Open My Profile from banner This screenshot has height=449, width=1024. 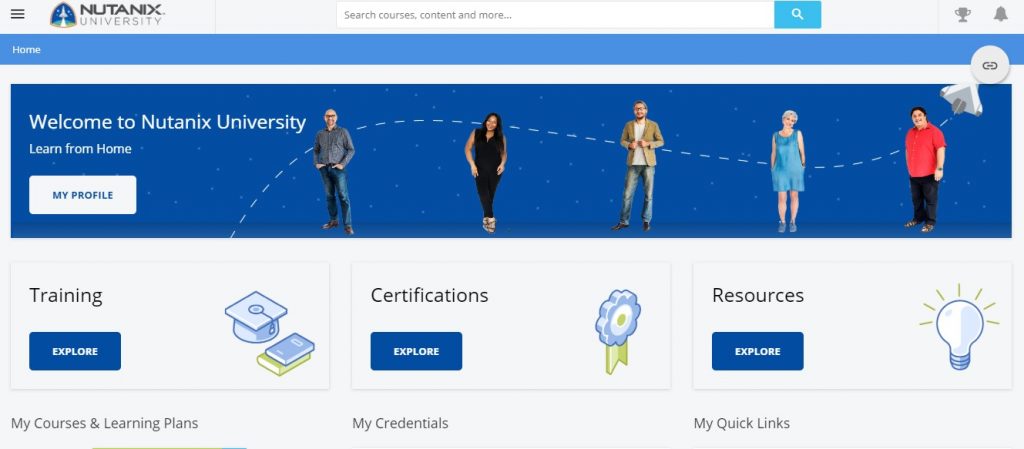point(83,194)
